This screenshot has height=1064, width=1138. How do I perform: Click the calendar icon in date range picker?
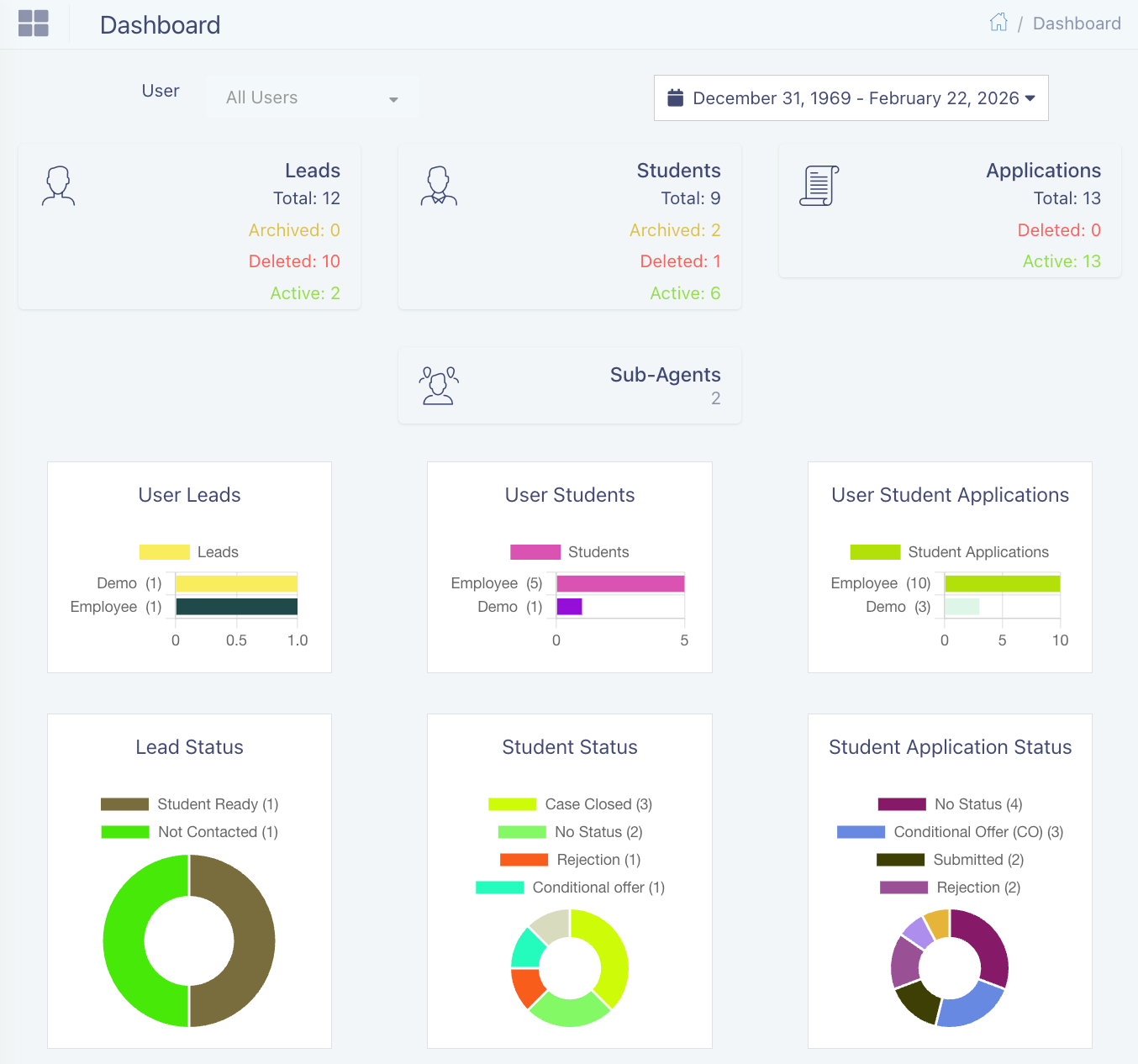point(676,97)
